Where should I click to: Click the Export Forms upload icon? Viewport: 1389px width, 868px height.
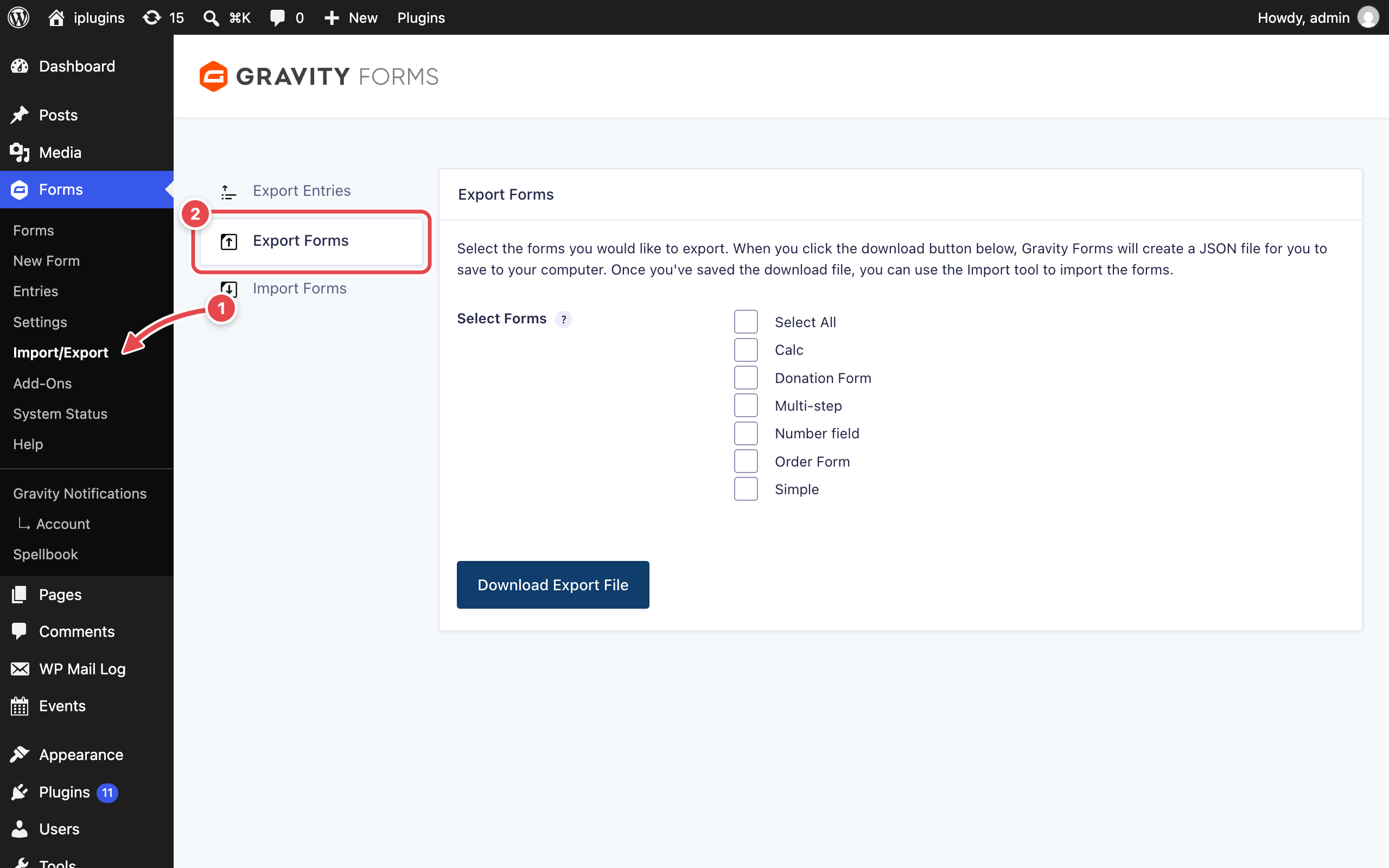[x=229, y=242]
